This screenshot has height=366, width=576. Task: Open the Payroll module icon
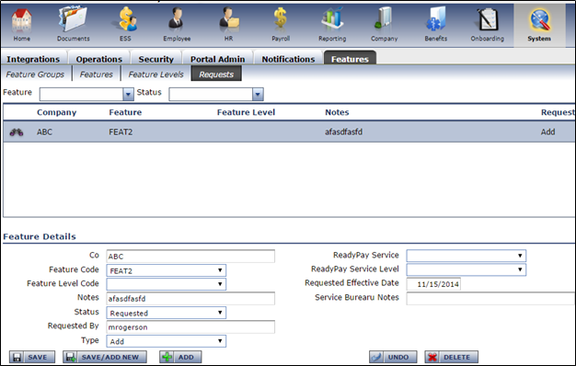point(281,25)
